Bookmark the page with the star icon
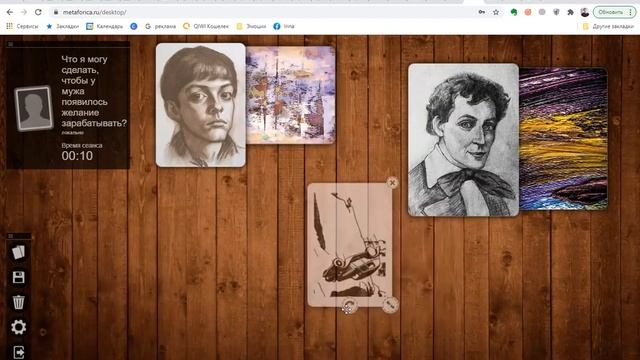 coord(496,12)
